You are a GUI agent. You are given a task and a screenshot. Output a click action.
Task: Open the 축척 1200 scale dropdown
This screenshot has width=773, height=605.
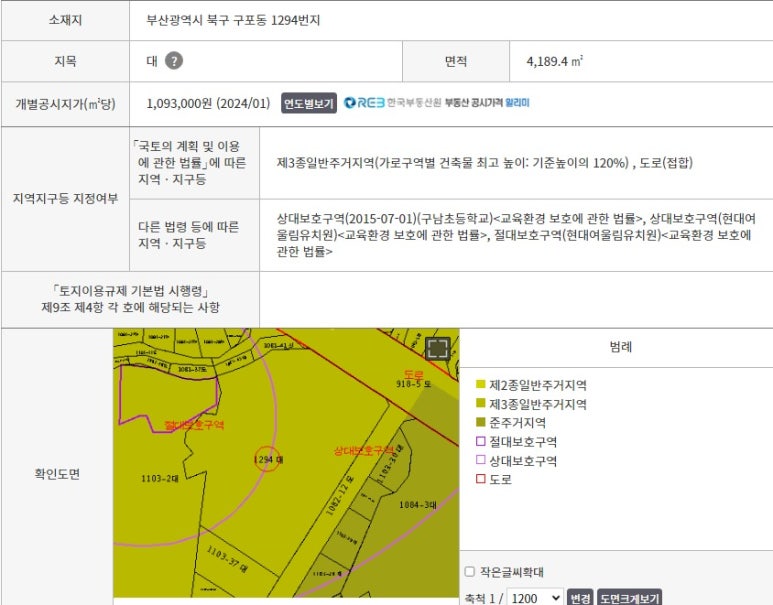tap(535, 598)
